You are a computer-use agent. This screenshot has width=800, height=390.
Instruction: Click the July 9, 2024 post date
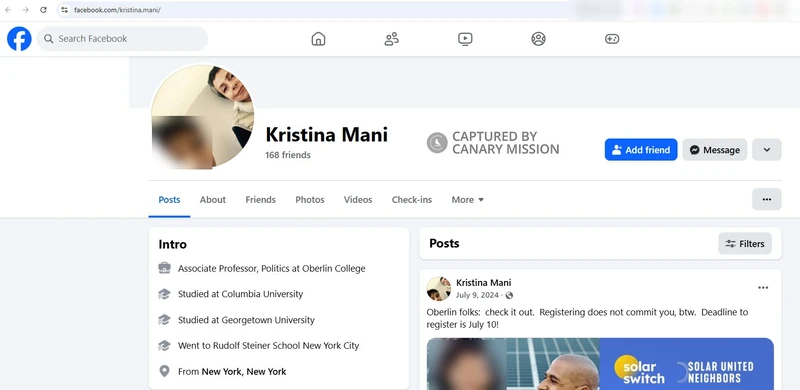[478, 296]
